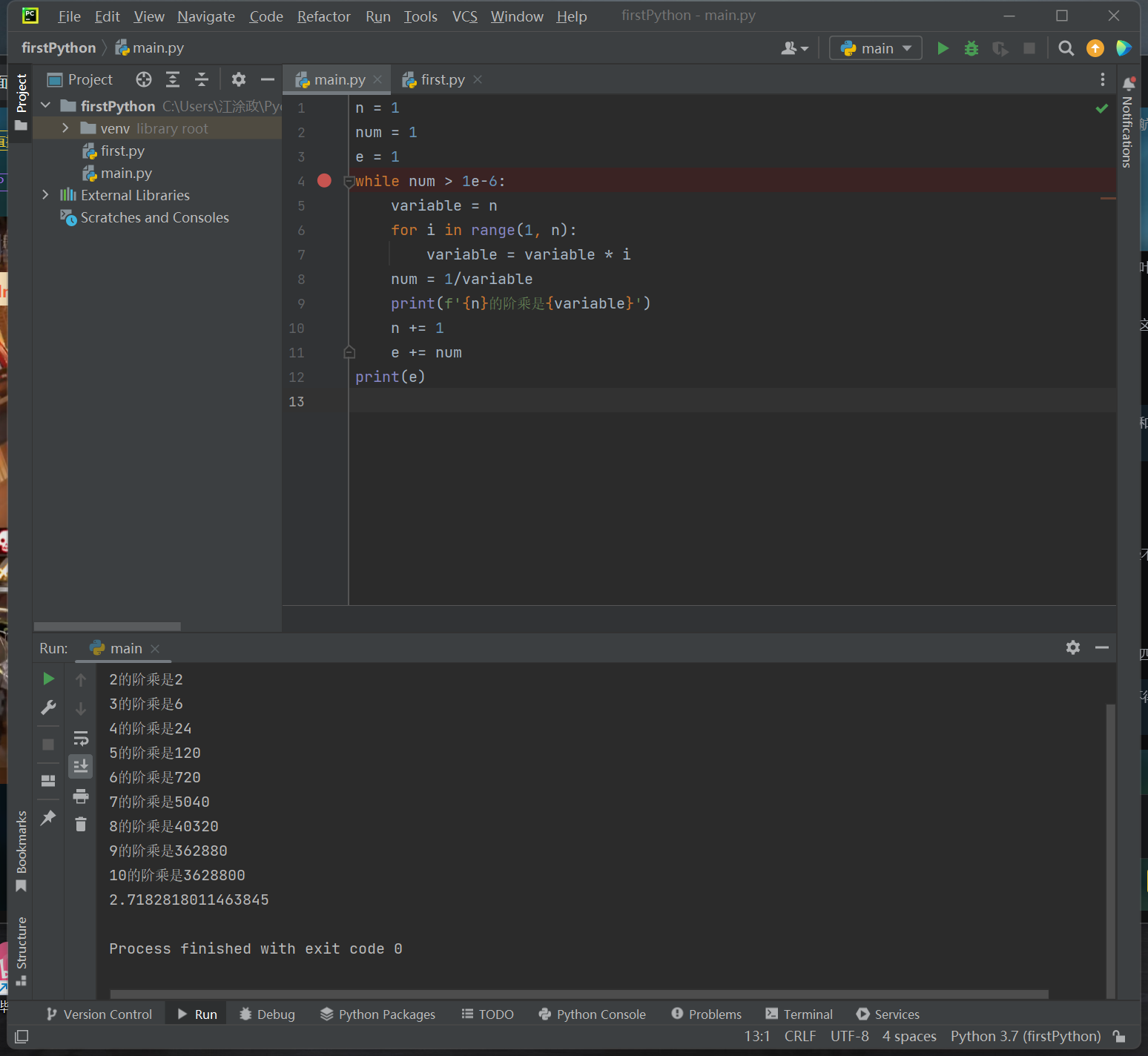Debug main using the bug icon

971,47
